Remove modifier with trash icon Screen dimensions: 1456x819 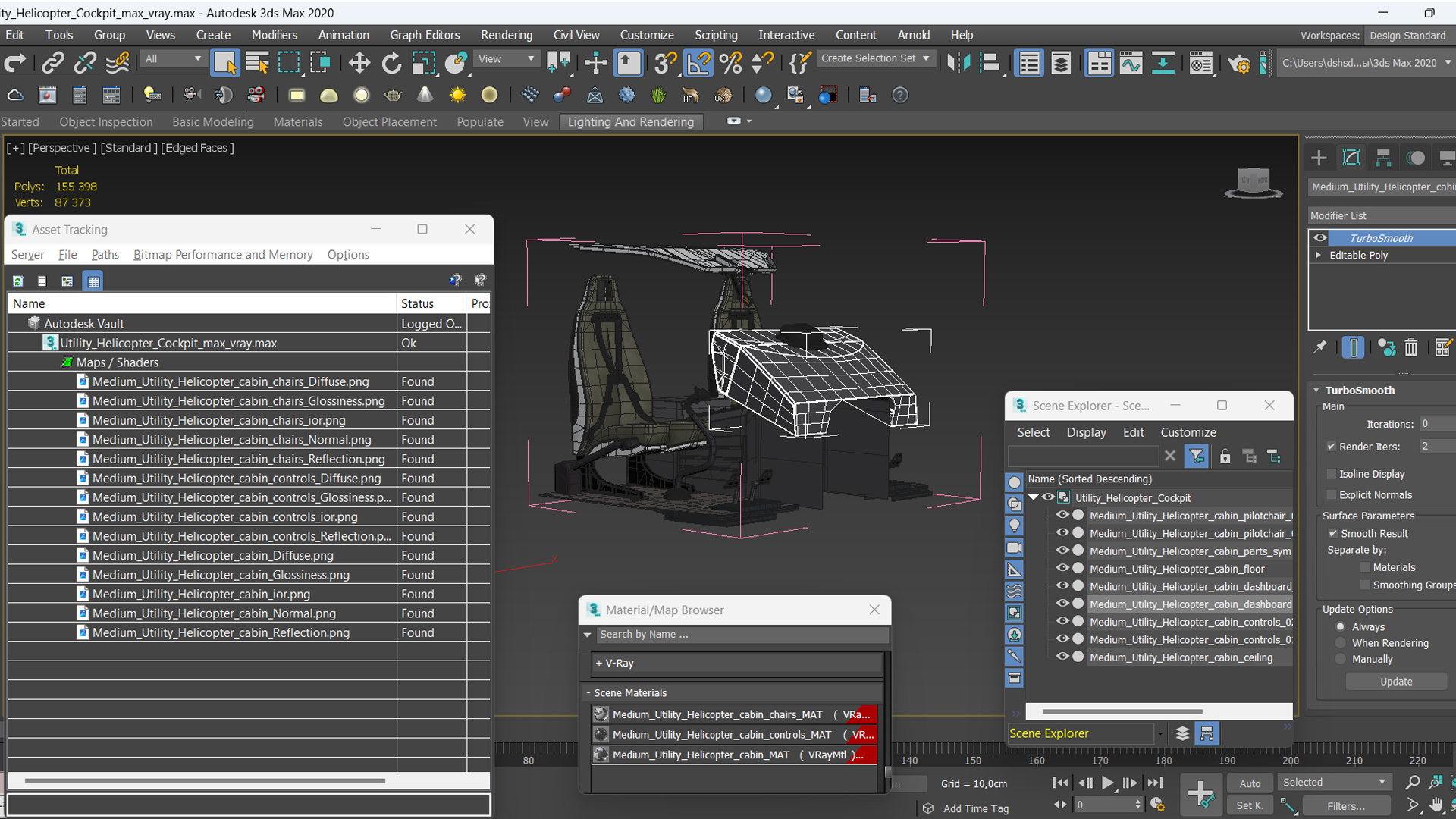(x=1410, y=347)
